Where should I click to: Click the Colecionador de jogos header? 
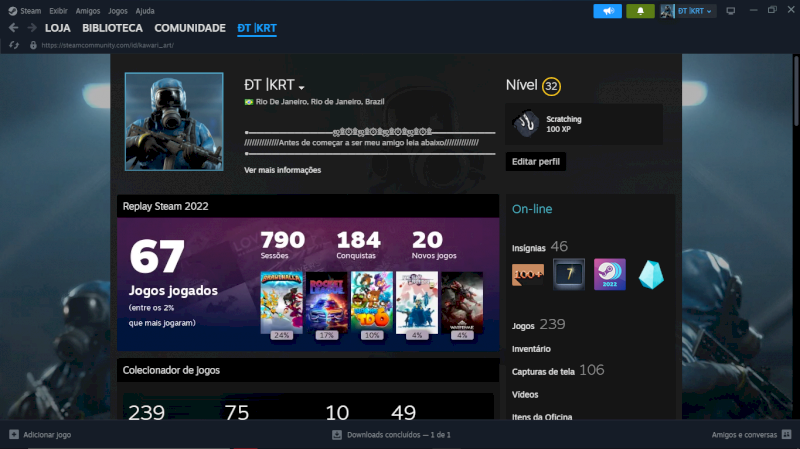308,370
